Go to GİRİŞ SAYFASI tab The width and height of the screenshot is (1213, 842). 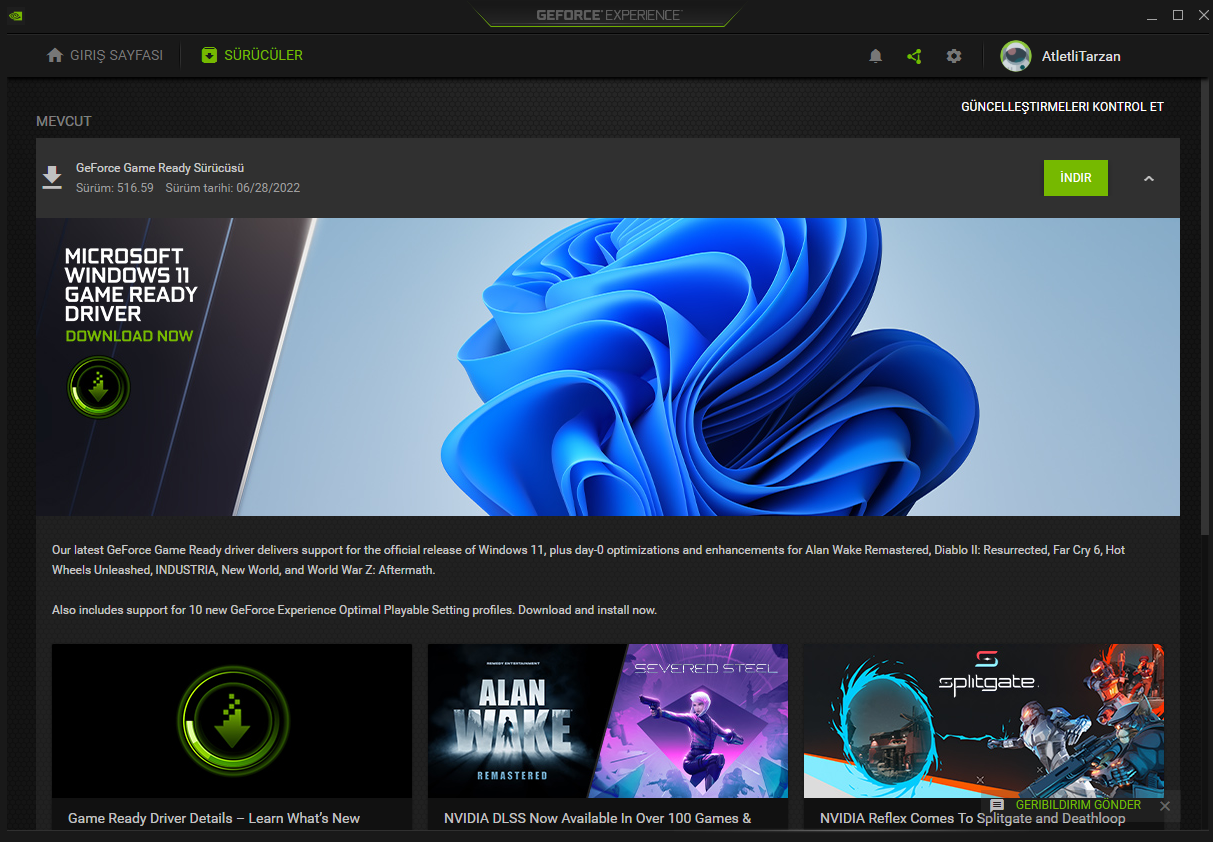point(105,55)
